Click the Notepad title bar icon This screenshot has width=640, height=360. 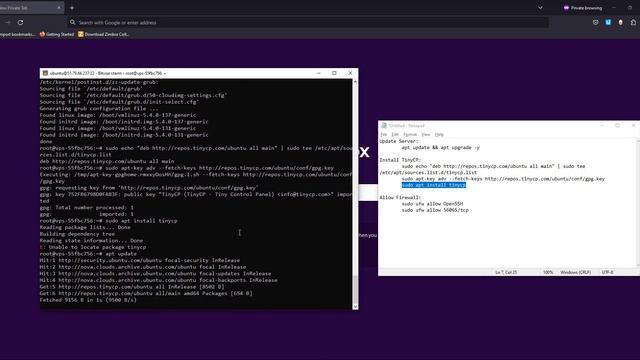point(384,126)
